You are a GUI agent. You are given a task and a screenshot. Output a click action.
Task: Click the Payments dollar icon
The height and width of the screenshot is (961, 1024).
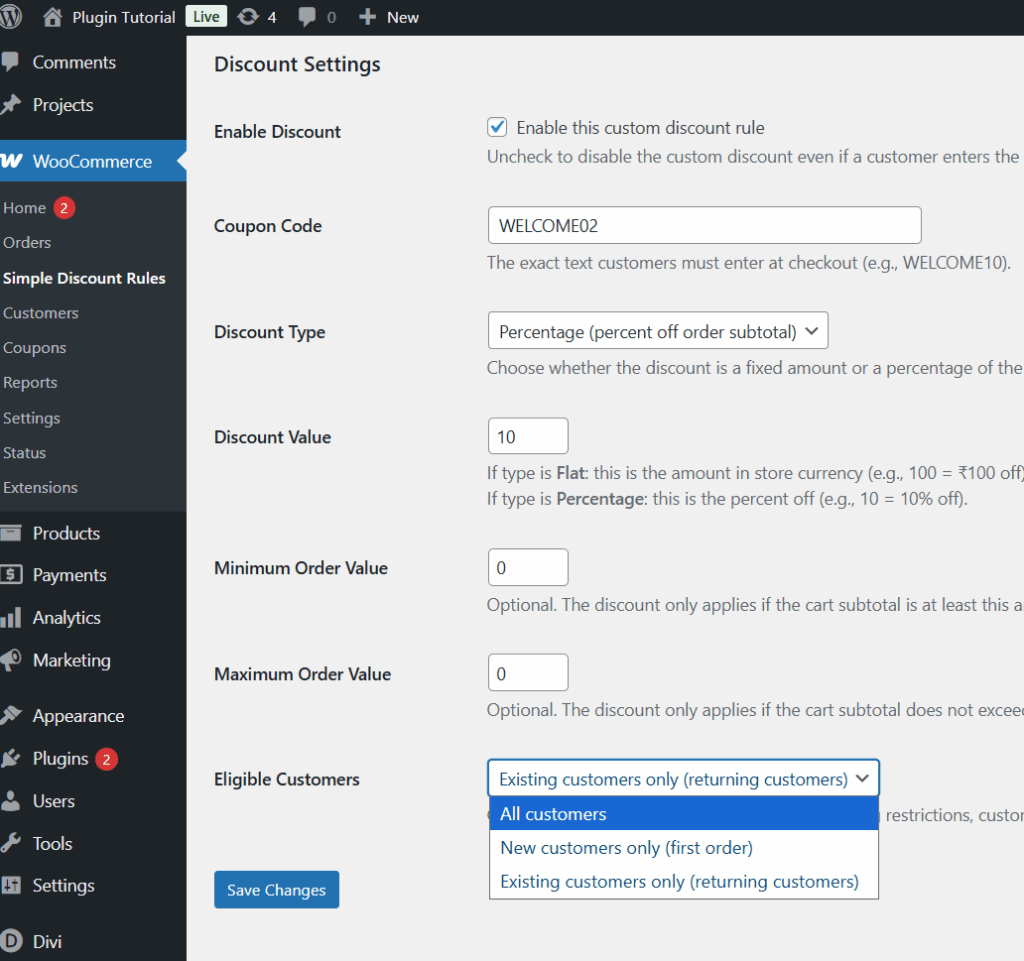tap(11, 575)
